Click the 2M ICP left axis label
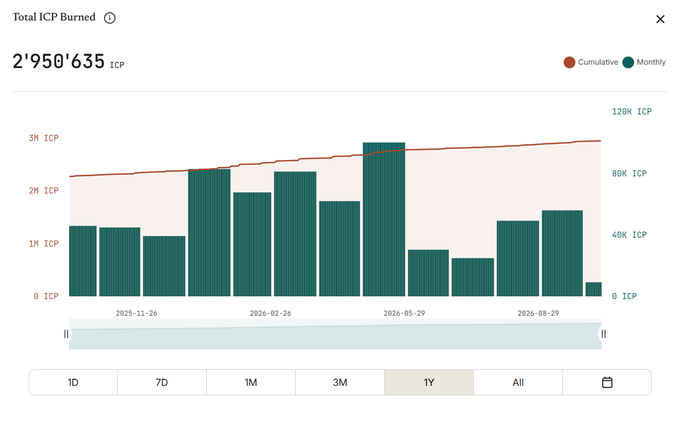This screenshot has height=429, width=680. click(x=43, y=191)
